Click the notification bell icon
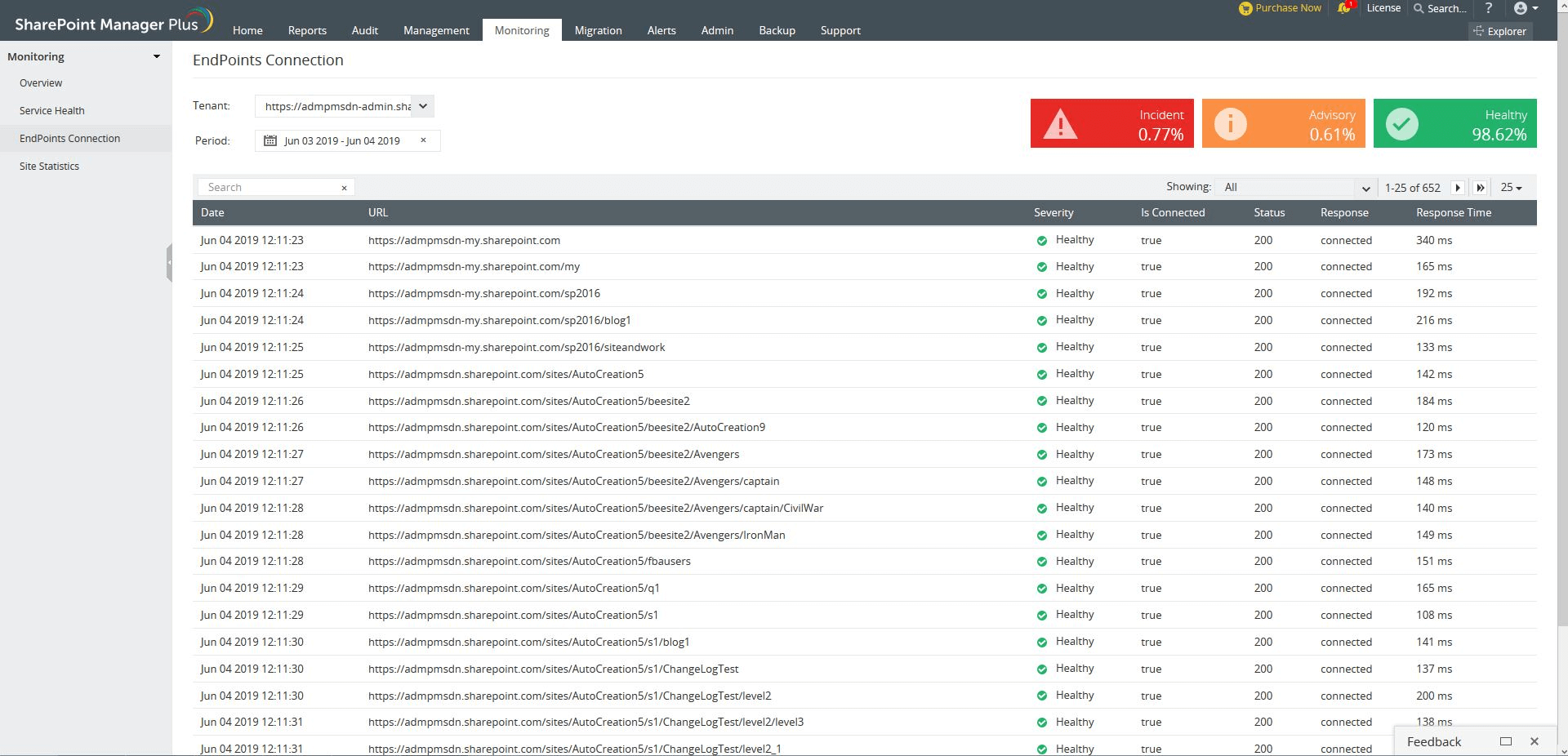 click(x=1343, y=8)
